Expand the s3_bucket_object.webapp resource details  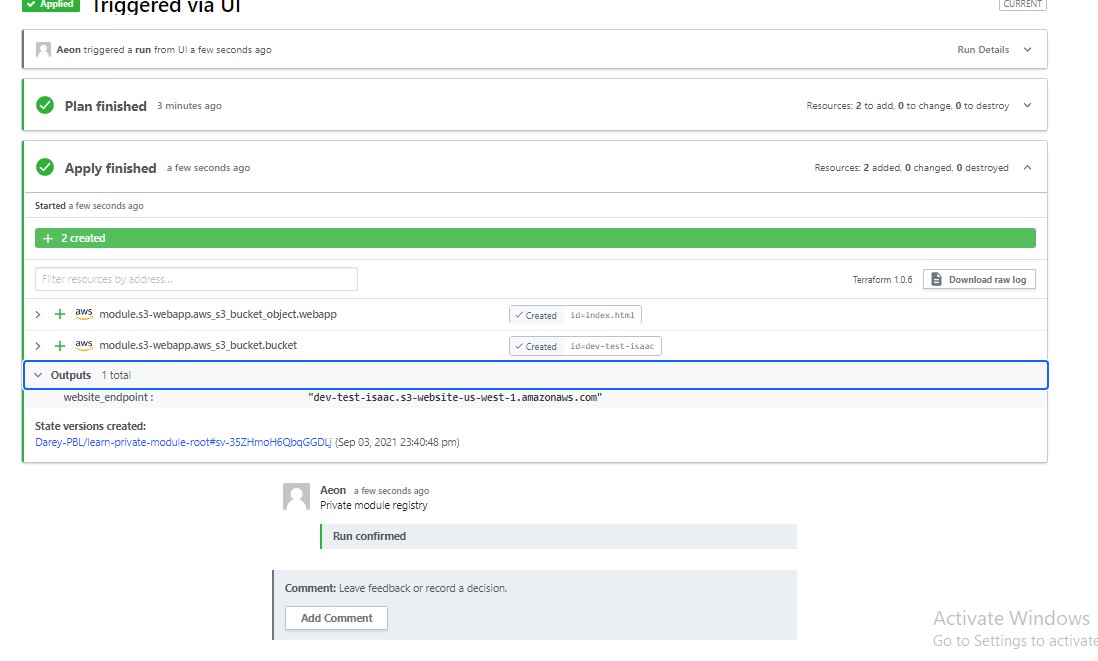[38, 313]
